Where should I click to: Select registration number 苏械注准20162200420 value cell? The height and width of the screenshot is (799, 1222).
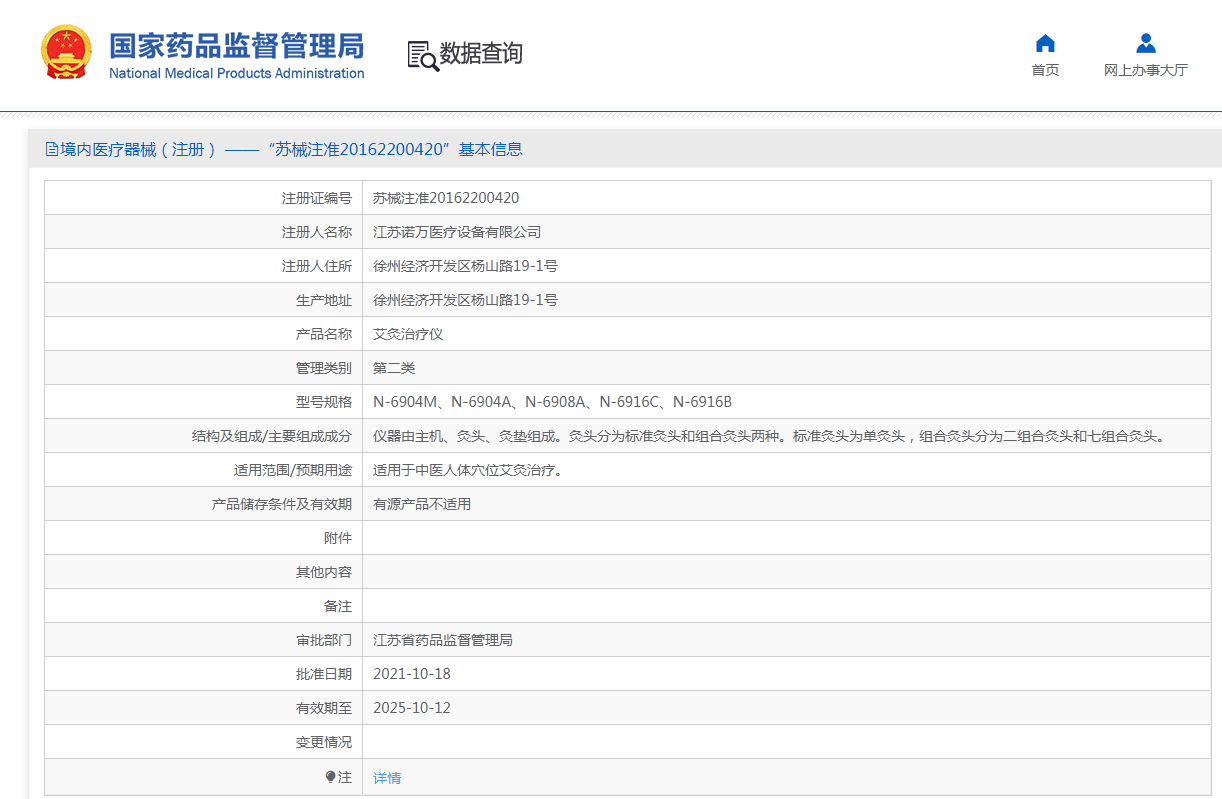pyautogui.click(x=446, y=198)
